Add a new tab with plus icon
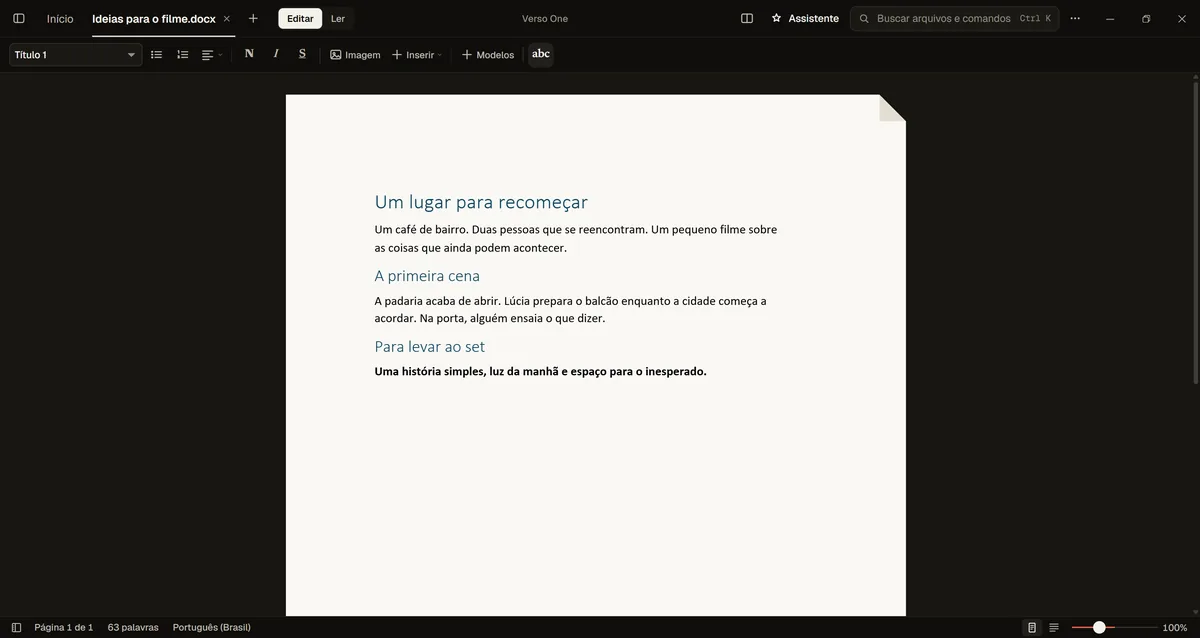 [x=253, y=18]
